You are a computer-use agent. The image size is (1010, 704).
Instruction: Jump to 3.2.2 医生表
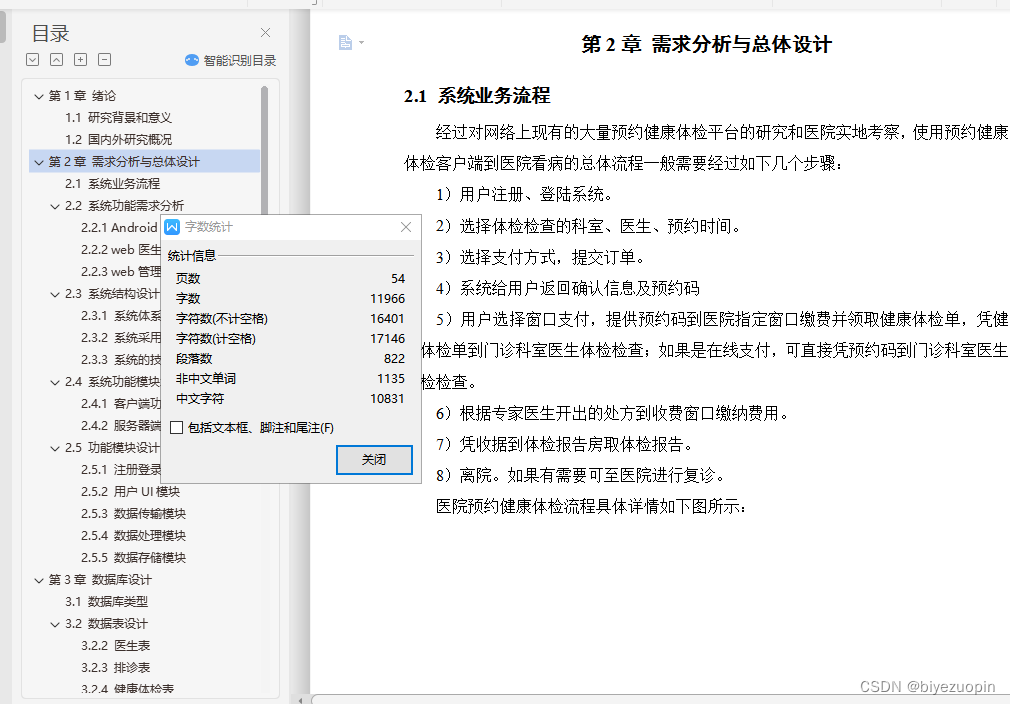coord(115,646)
